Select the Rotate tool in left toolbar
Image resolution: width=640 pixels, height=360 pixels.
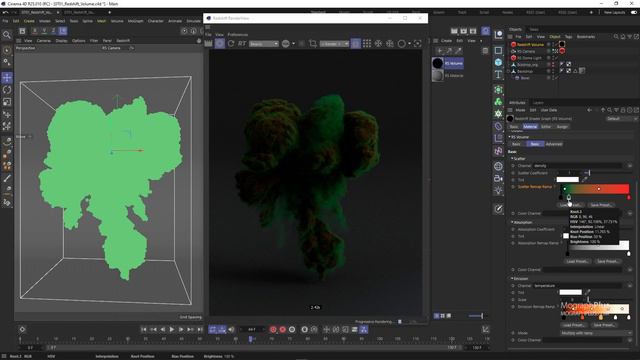(7, 90)
